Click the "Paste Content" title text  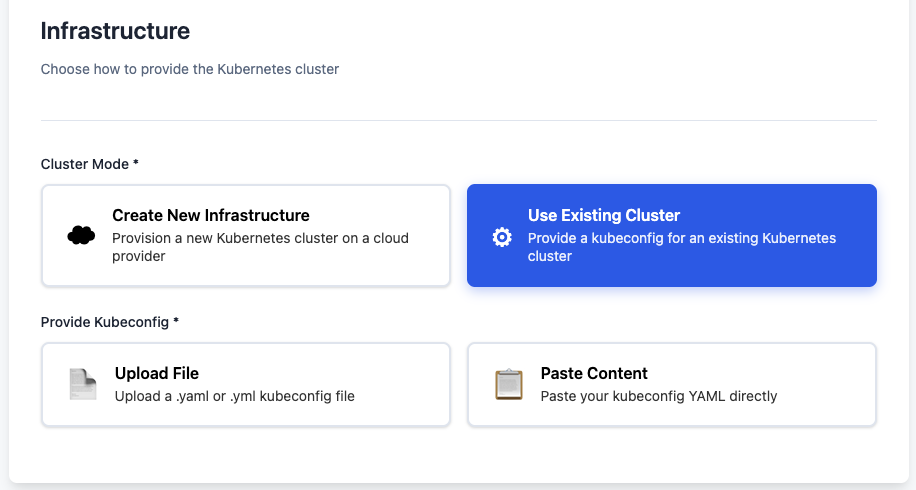tap(594, 373)
